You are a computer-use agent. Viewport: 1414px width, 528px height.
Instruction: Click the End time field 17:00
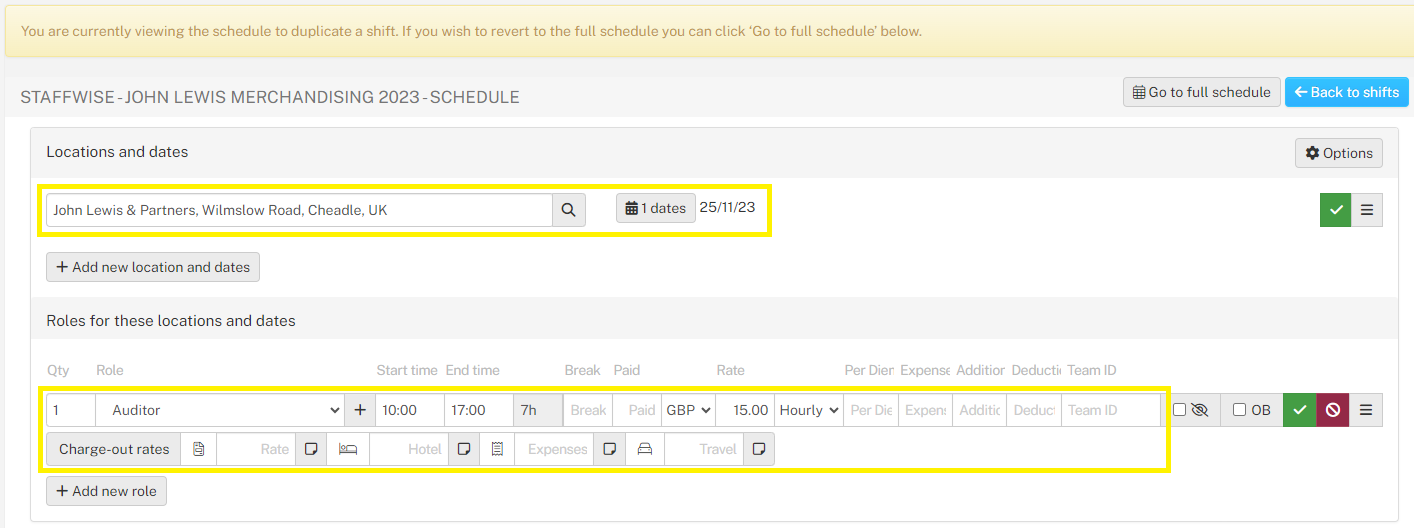[479, 410]
